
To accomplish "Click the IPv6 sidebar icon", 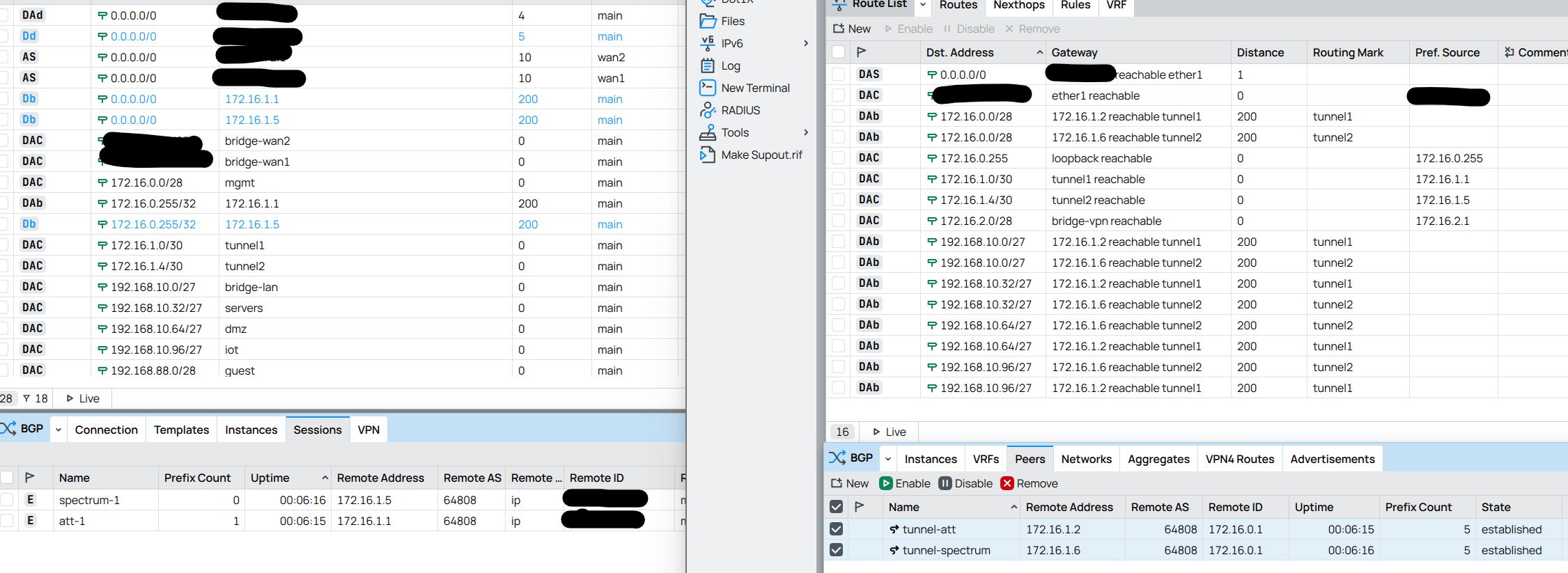I will coord(708,43).
